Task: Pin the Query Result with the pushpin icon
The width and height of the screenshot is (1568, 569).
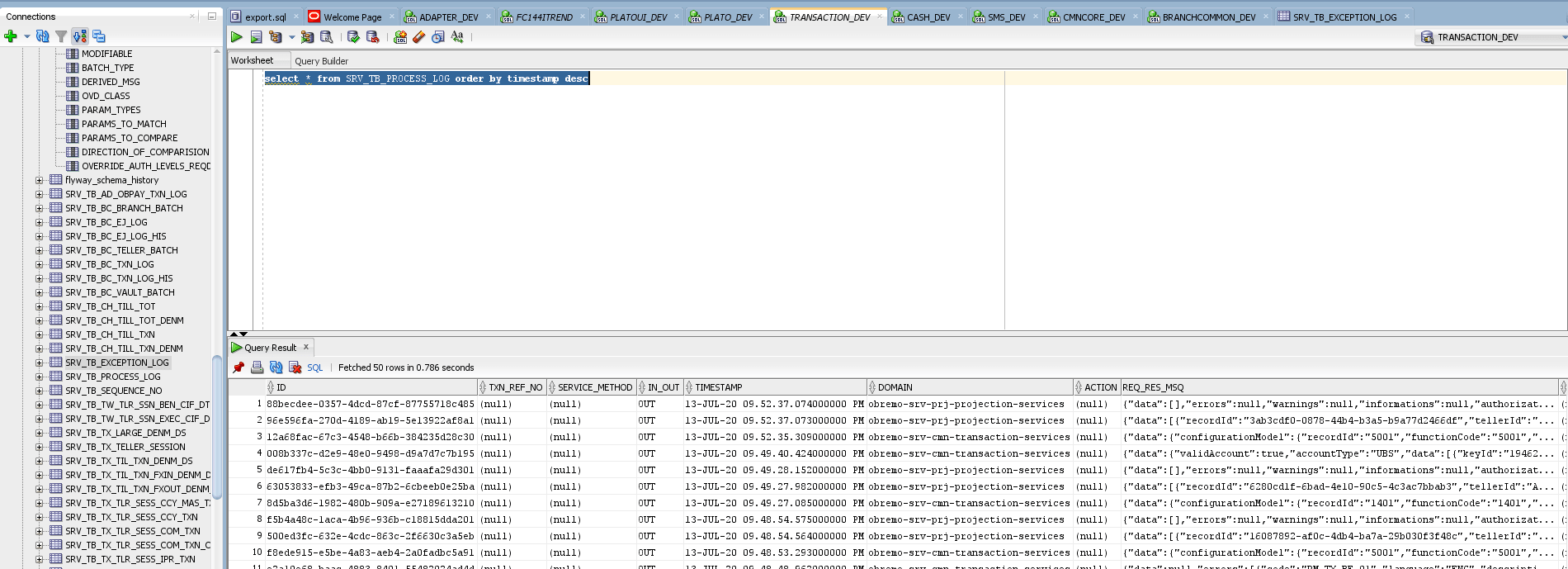Action: pyautogui.click(x=239, y=367)
